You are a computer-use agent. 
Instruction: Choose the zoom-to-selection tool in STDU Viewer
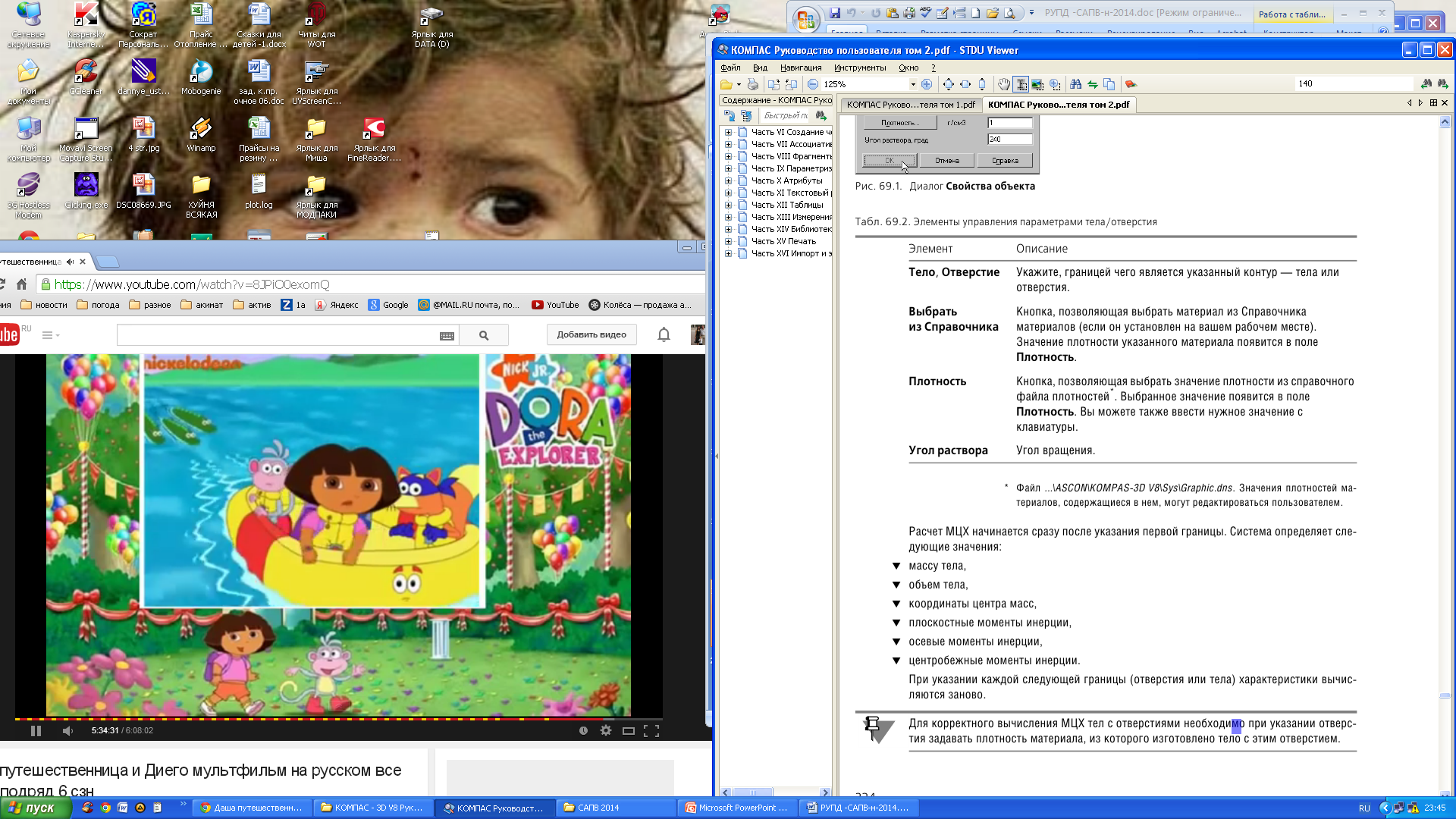pos(1054,84)
